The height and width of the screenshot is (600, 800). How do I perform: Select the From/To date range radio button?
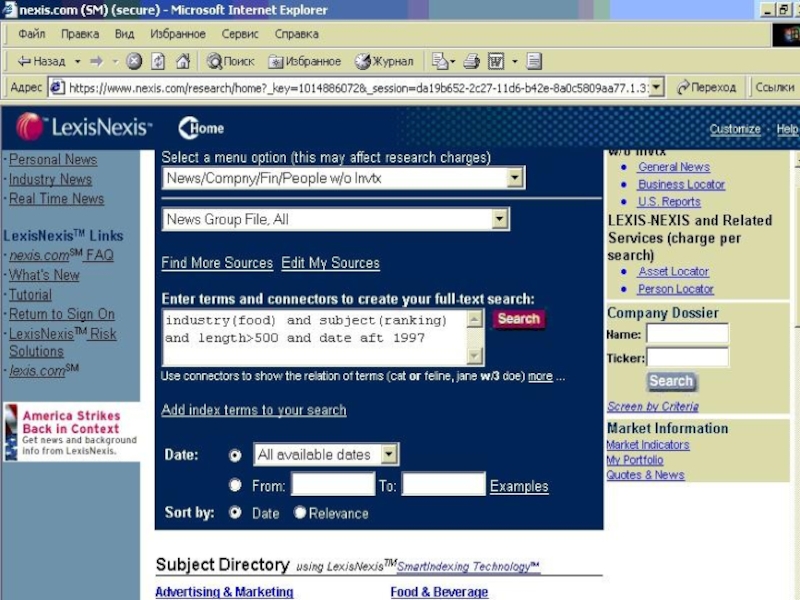click(x=235, y=485)
